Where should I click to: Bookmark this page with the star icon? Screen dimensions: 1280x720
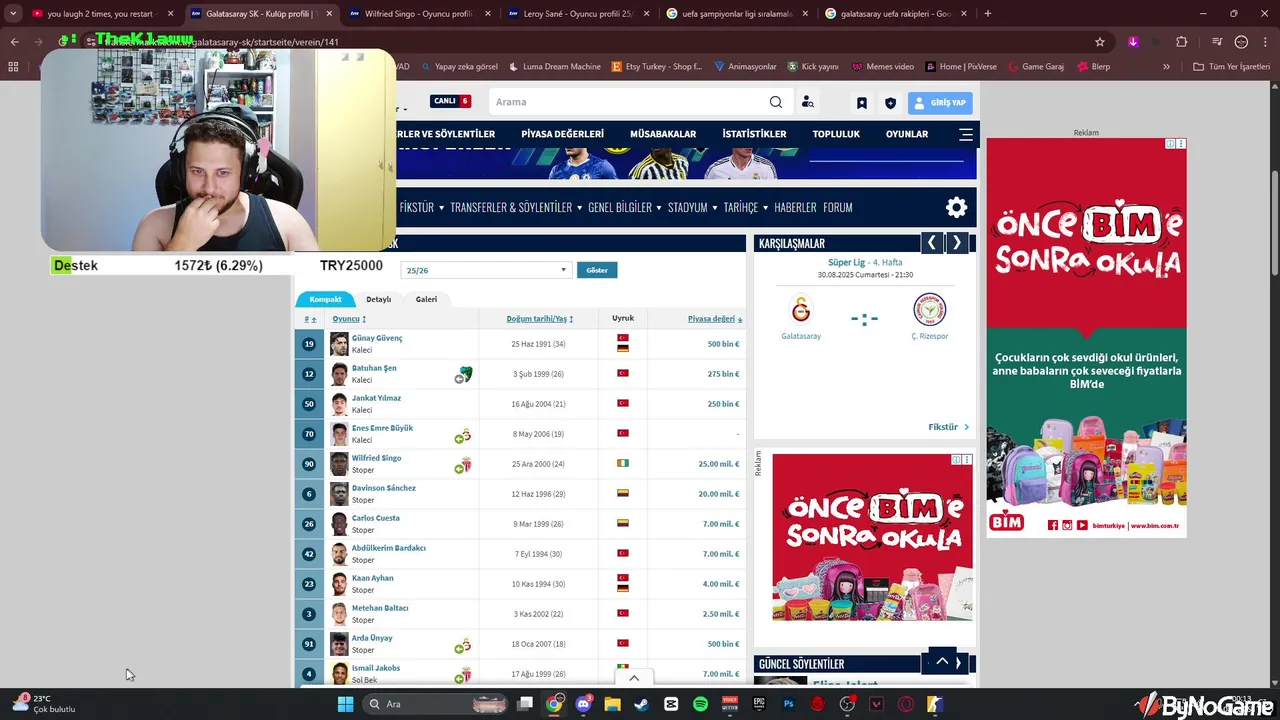tap(1100, 42)
